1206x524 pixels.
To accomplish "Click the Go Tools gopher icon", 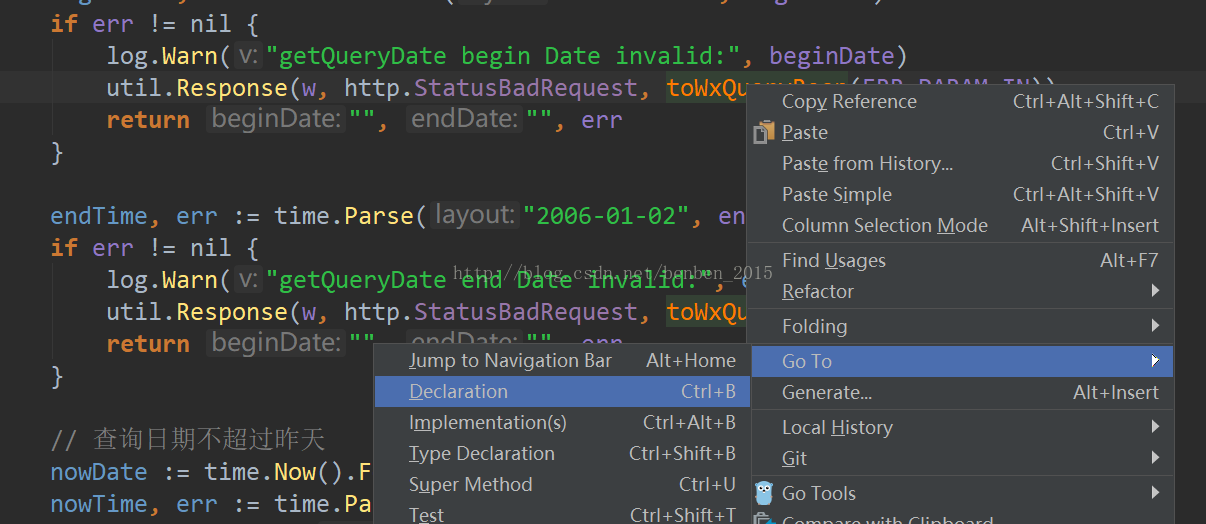I will (765, 493).
